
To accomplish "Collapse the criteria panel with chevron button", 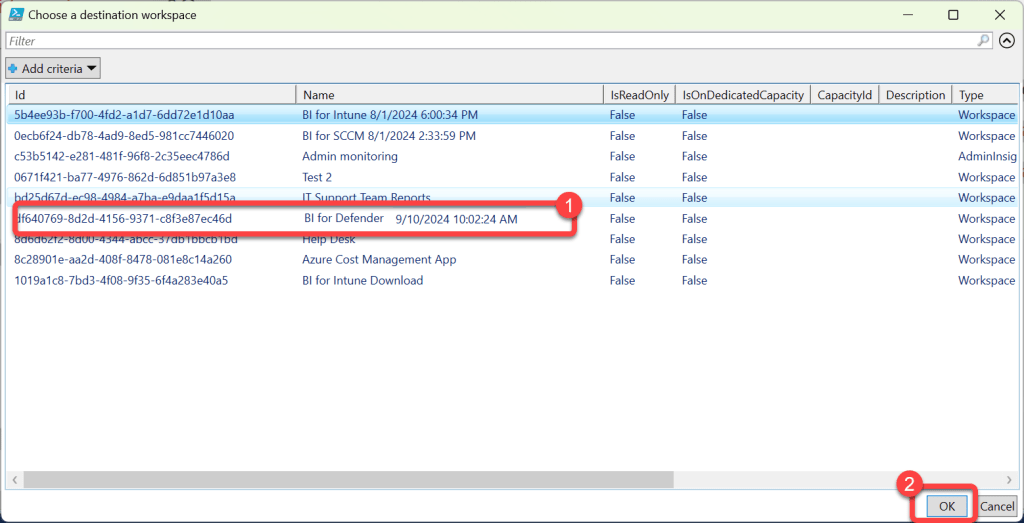I will 1009,41.
